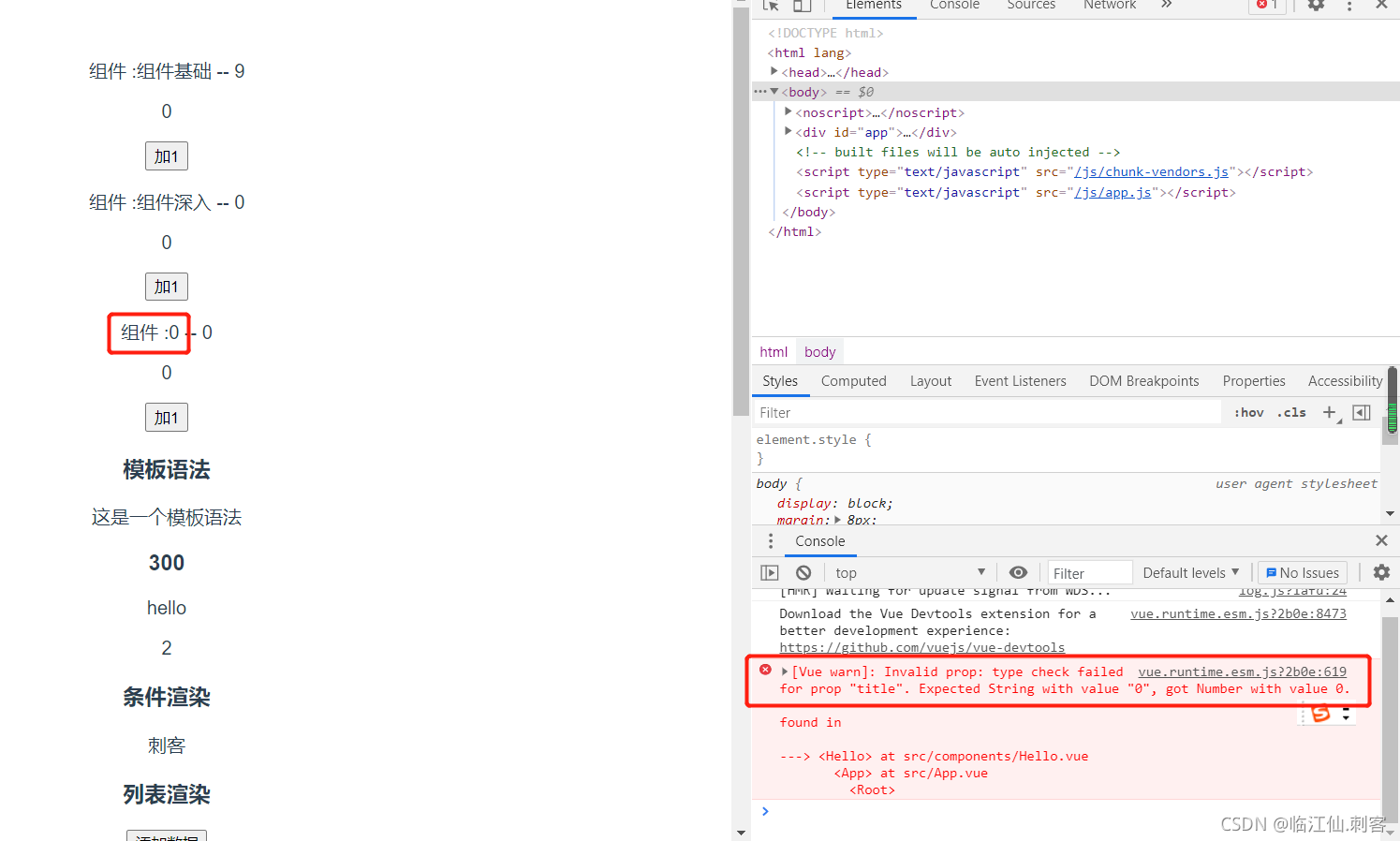
Task: Expand the noscript element node
Action: pyautogui.click(x=788, y=111)
